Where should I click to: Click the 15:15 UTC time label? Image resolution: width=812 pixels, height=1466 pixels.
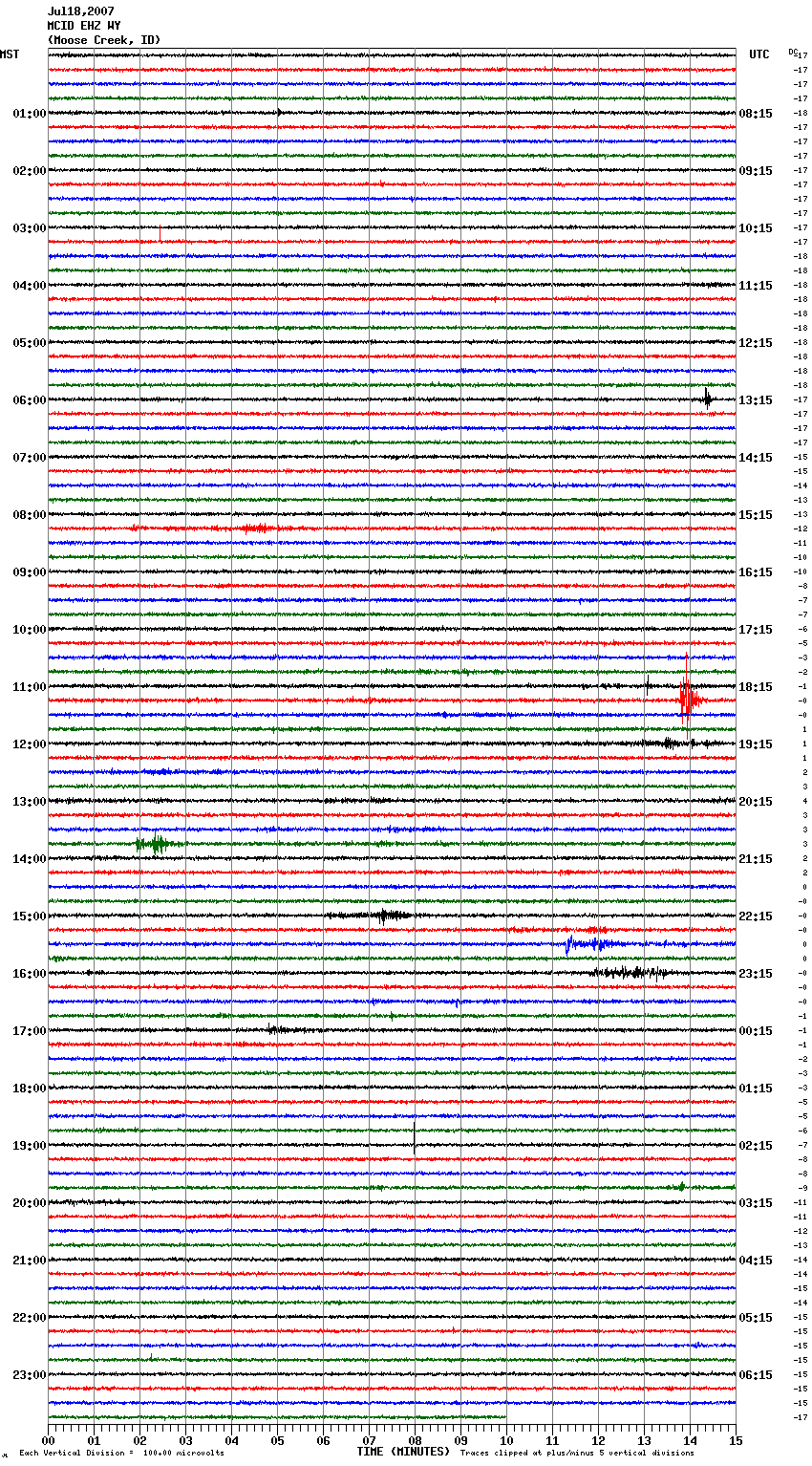coord(756,515)
